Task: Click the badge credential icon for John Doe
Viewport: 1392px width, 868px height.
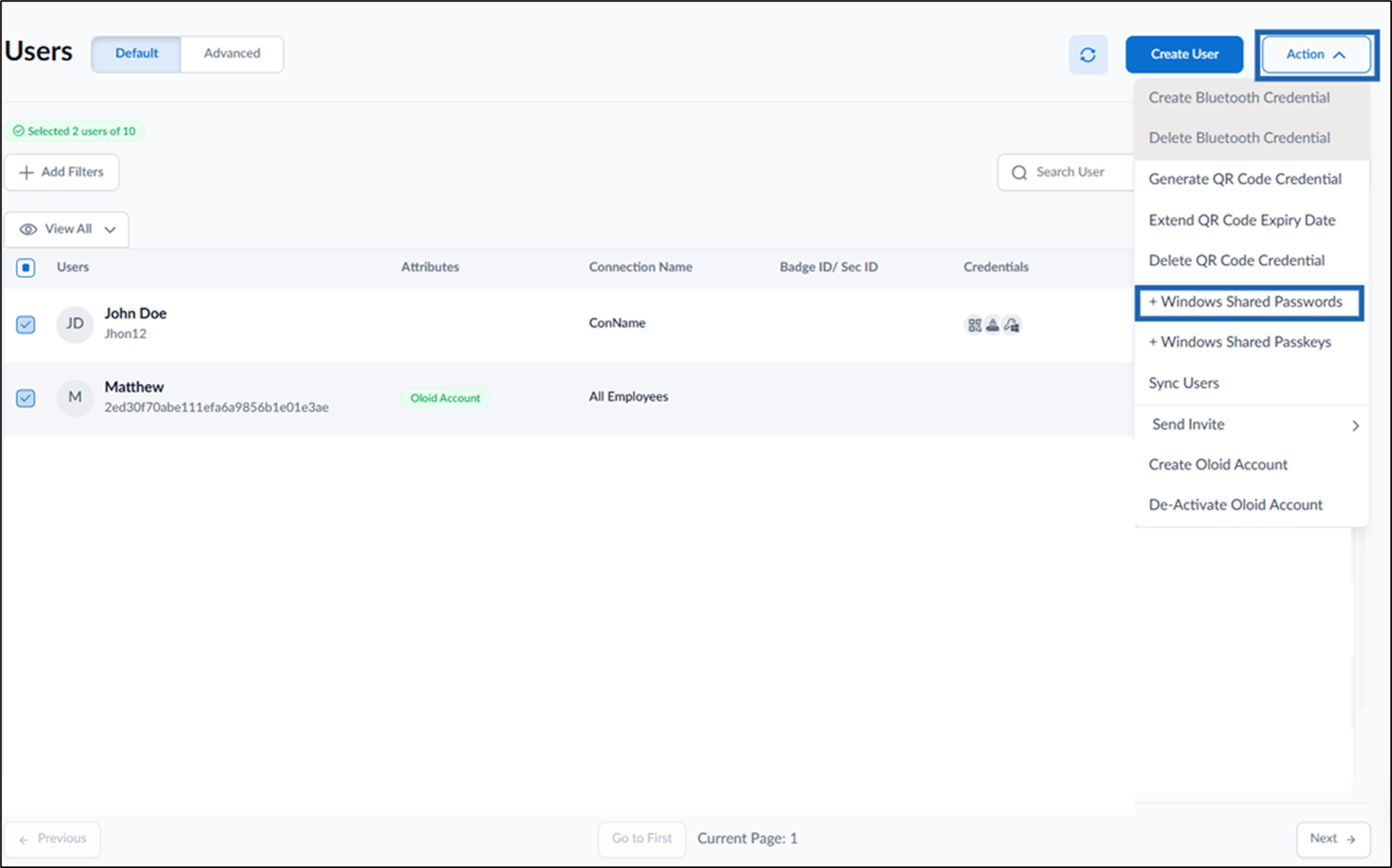Action: point(993,324)
